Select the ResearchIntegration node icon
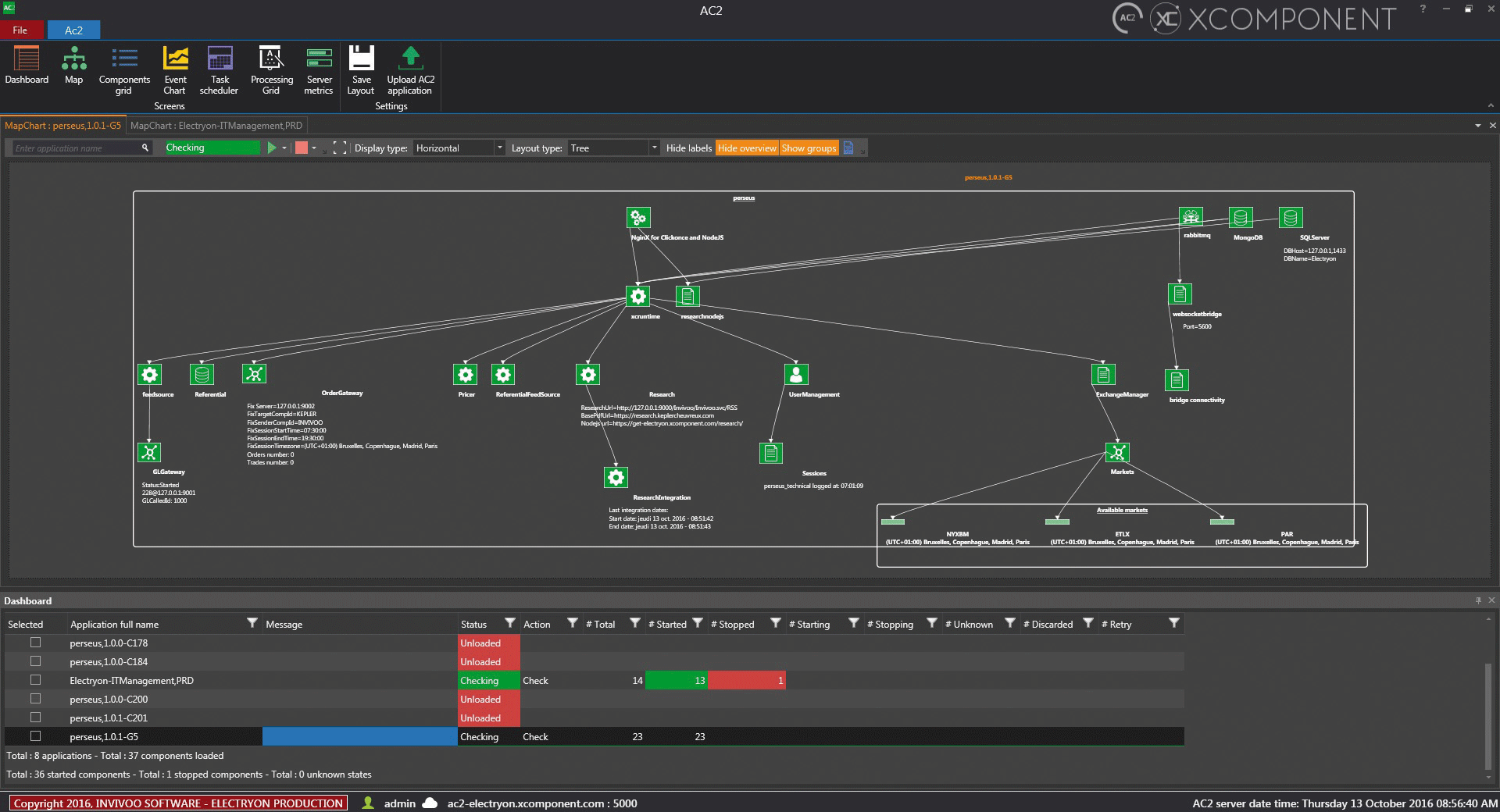This screenshot has height=812, width=1500. point(616,477)
